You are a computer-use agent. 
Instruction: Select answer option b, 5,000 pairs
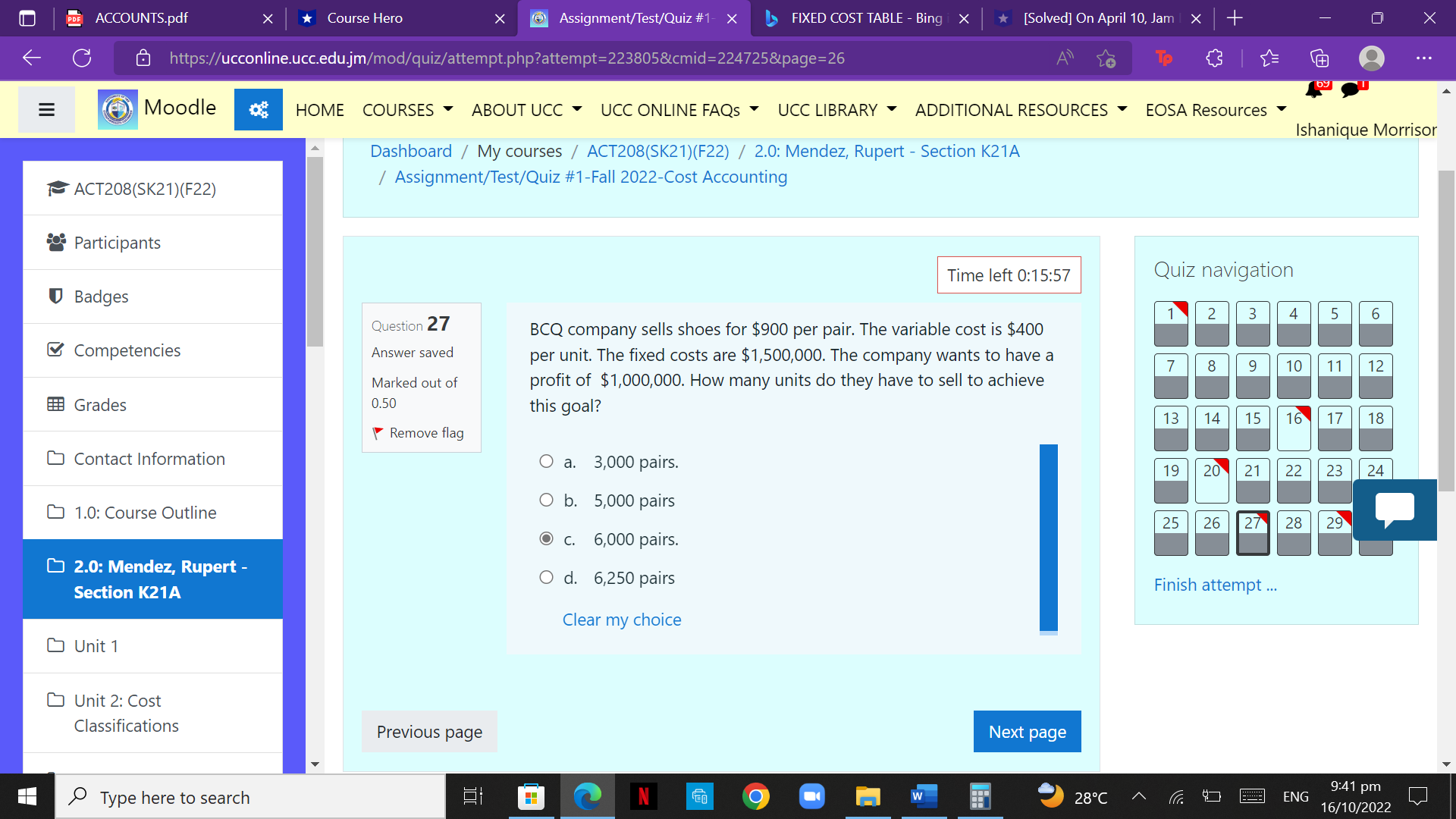click(x=546, y=500)
